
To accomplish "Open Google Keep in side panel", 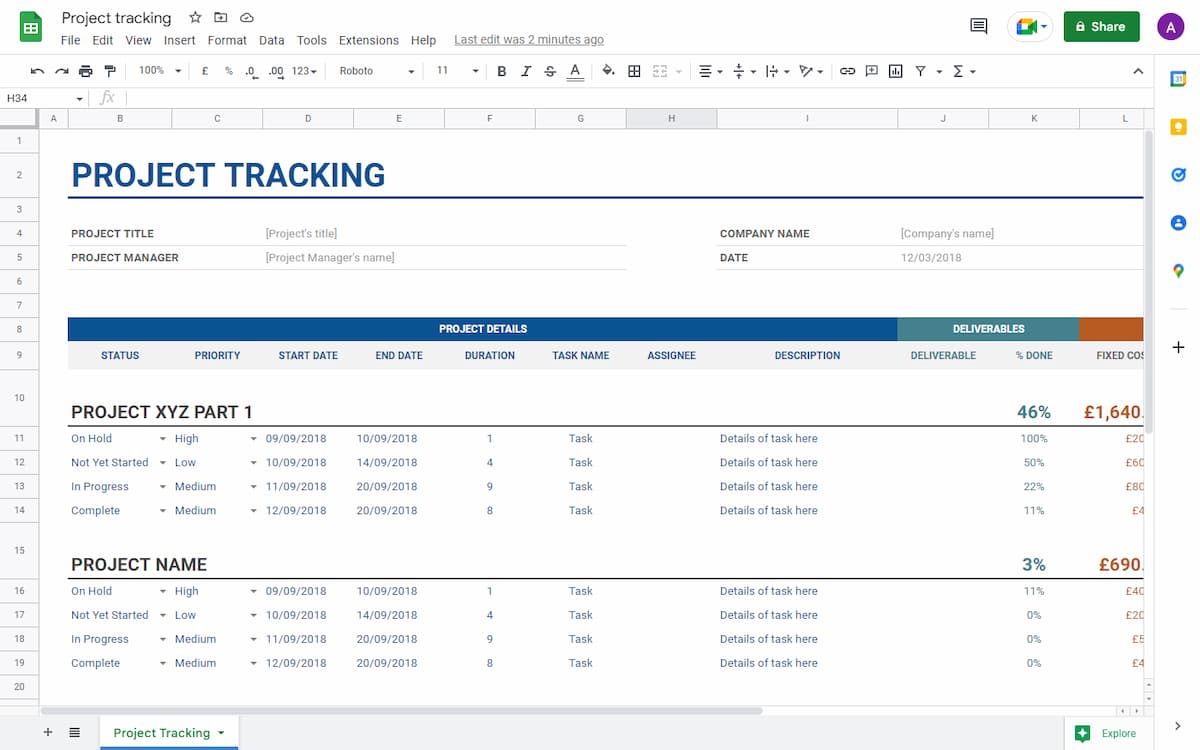I will (x=1178, y=127).
